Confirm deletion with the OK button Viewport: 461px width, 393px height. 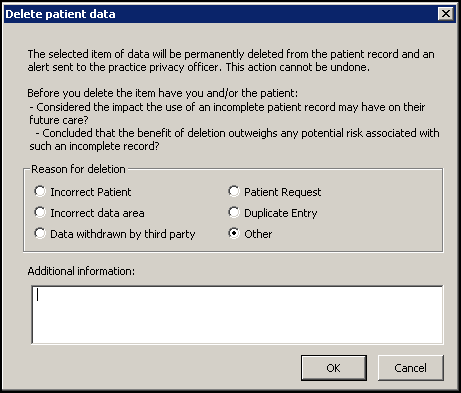pyautogui.click(x=334, y=368)
